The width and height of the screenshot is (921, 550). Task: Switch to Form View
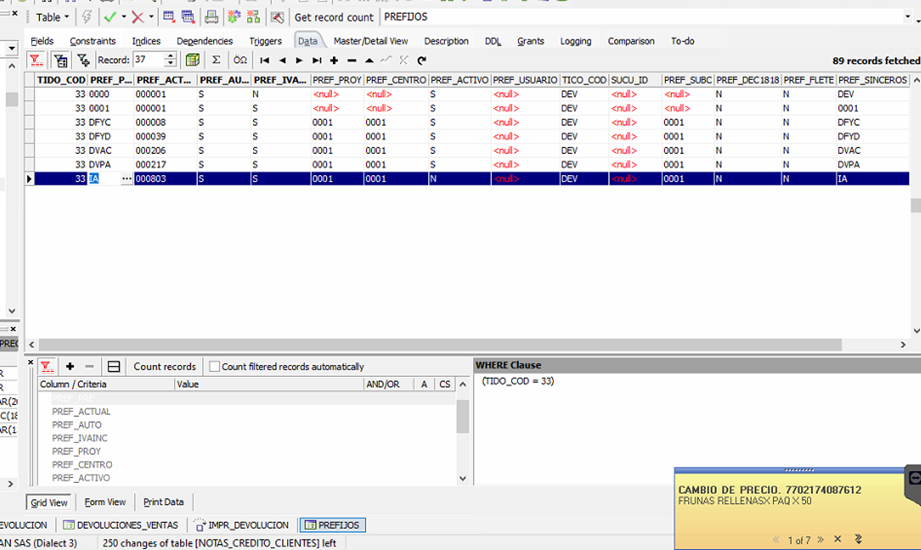[105, 502]
